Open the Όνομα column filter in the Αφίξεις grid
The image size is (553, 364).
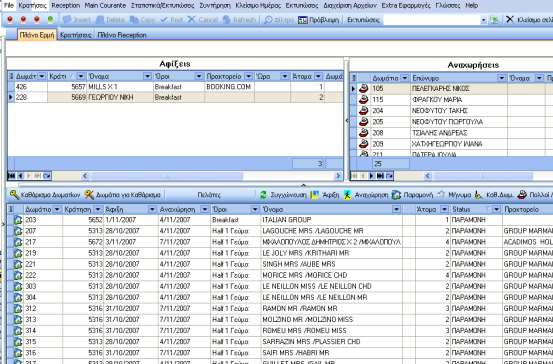[147, 77]
